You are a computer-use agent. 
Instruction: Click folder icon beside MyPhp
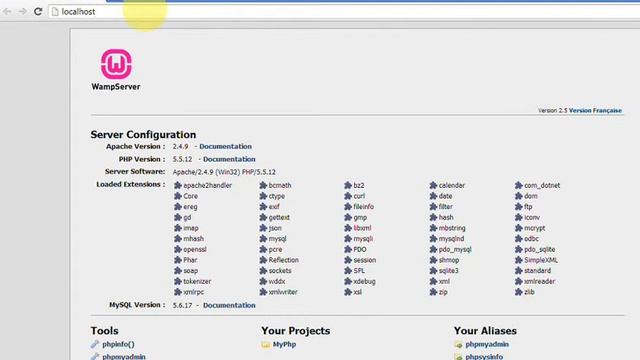click(266, 344)
